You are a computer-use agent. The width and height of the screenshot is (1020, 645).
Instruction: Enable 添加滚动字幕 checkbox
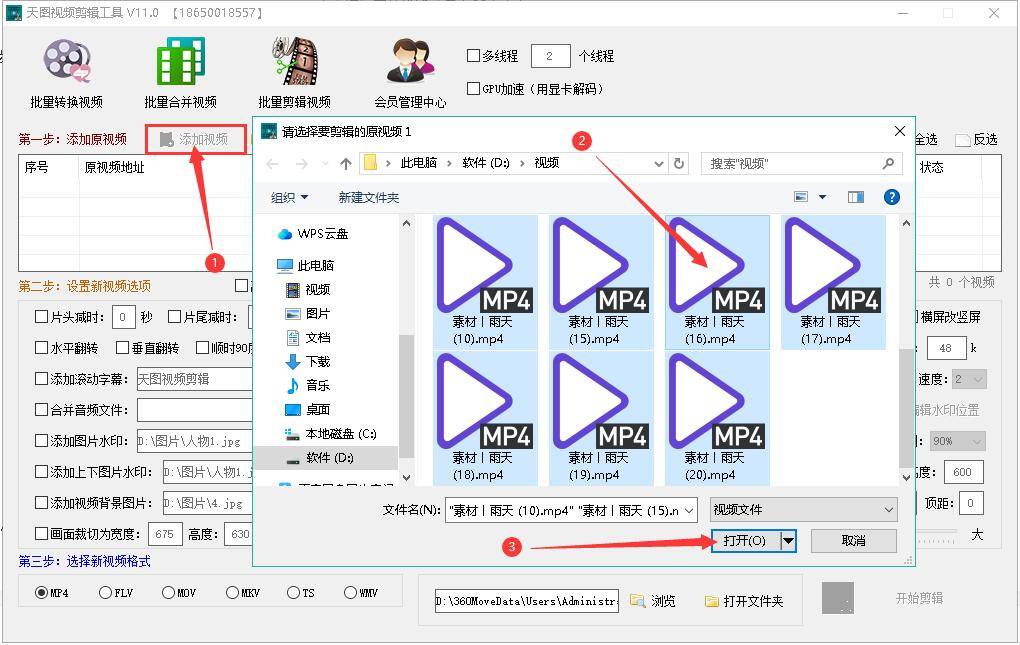41,378
